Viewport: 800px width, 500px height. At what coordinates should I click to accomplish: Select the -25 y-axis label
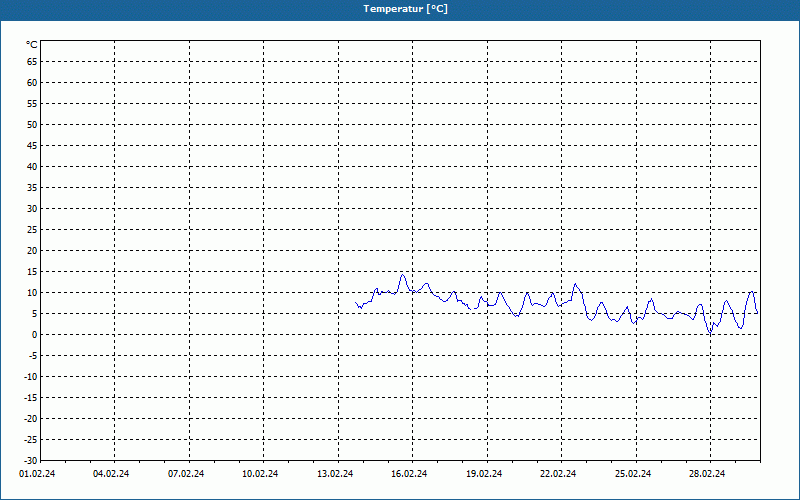tap(31, 440)
